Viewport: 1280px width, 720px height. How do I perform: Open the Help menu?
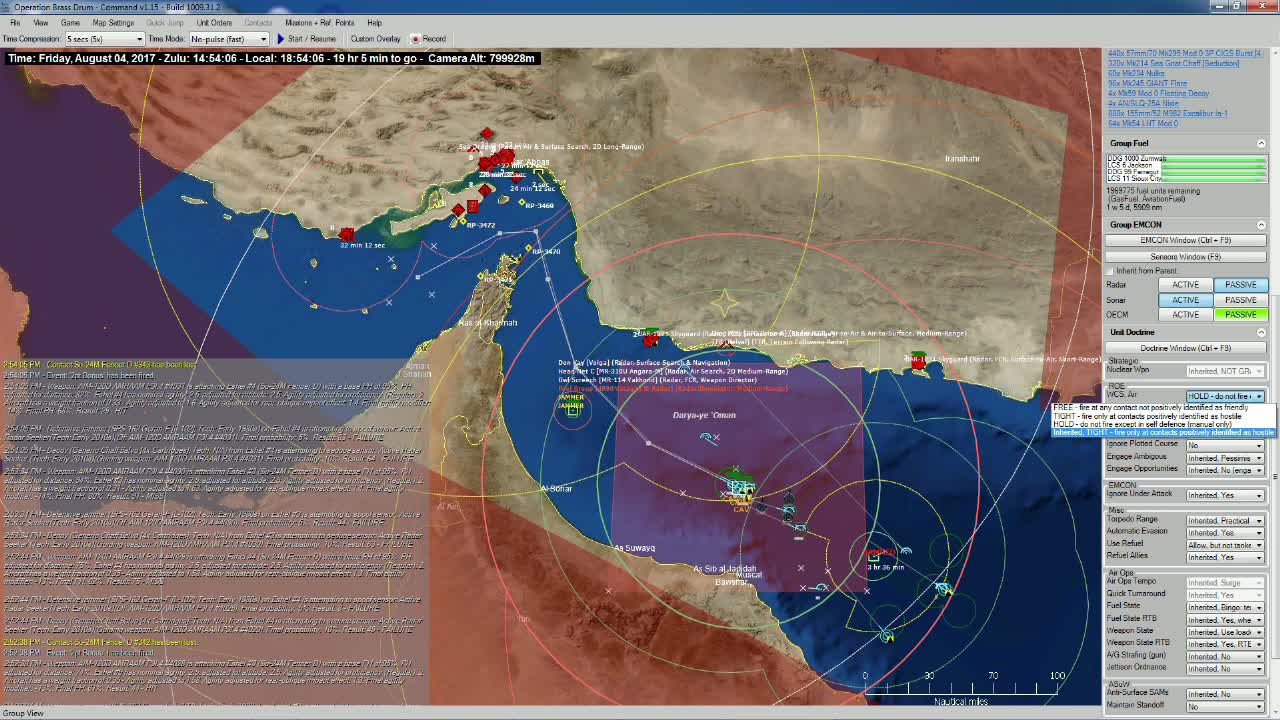coord(374,22)
